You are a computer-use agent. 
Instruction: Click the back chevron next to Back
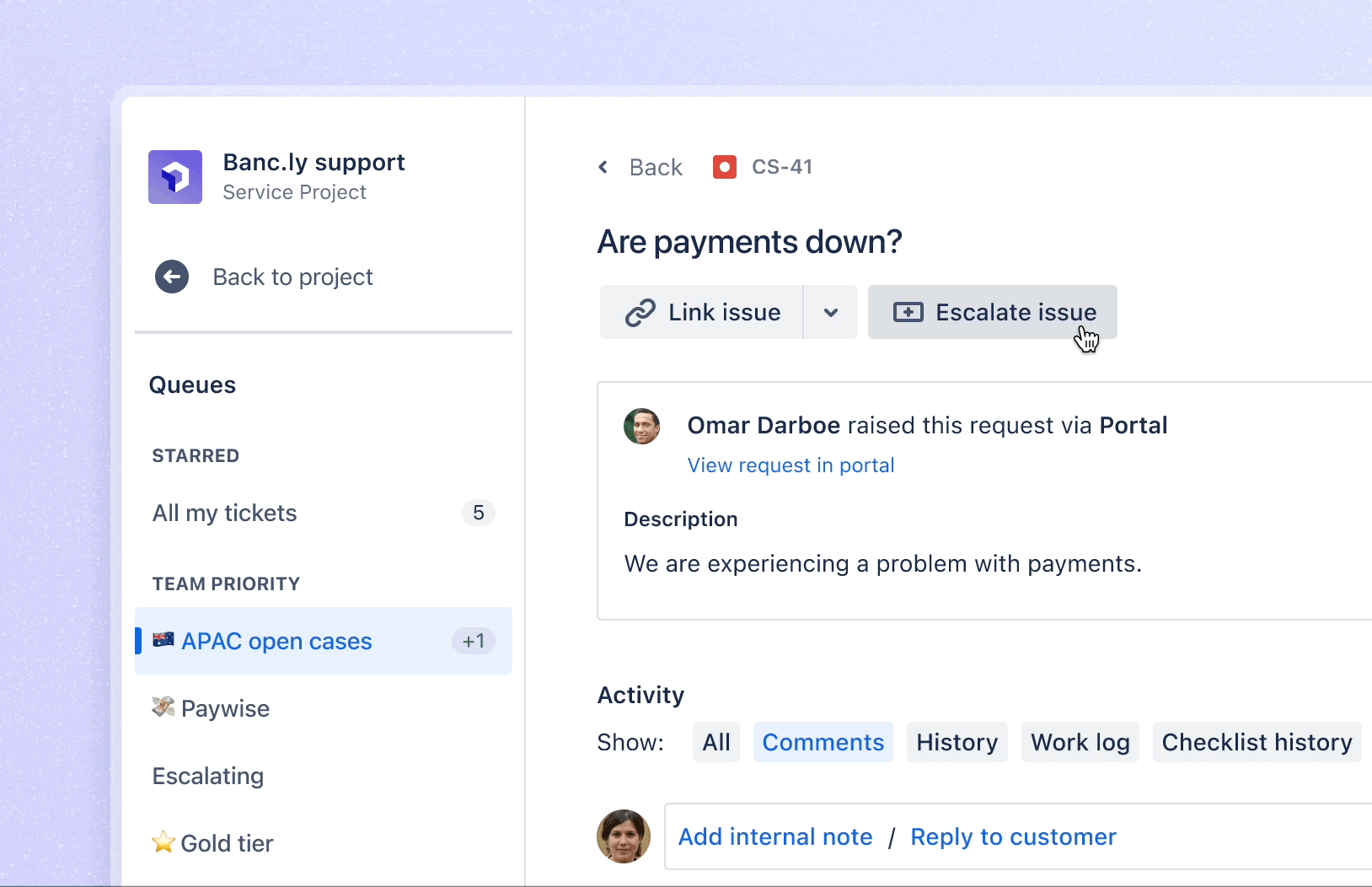[x=603, y=167]
